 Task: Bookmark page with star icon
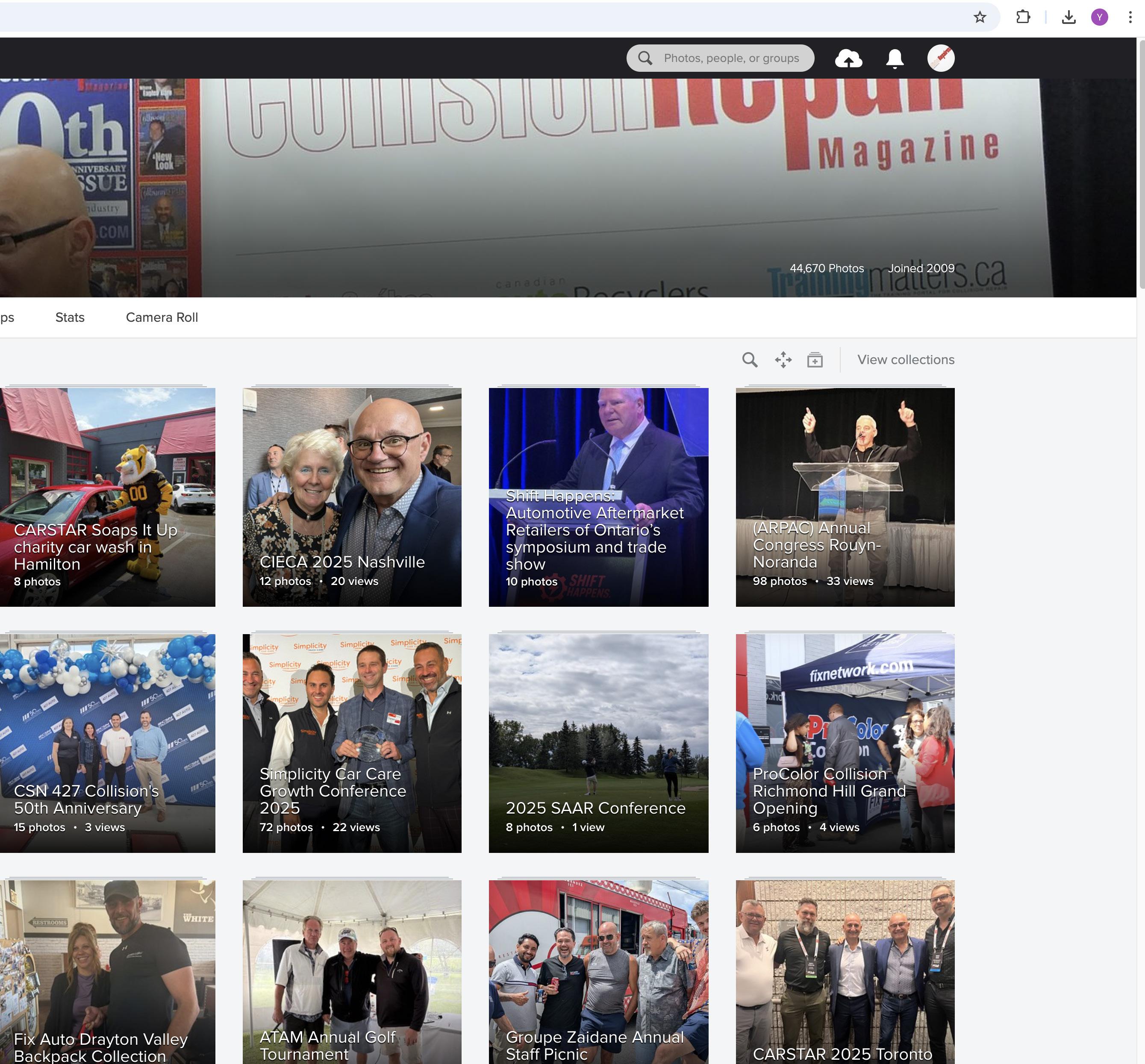(980, 17)
